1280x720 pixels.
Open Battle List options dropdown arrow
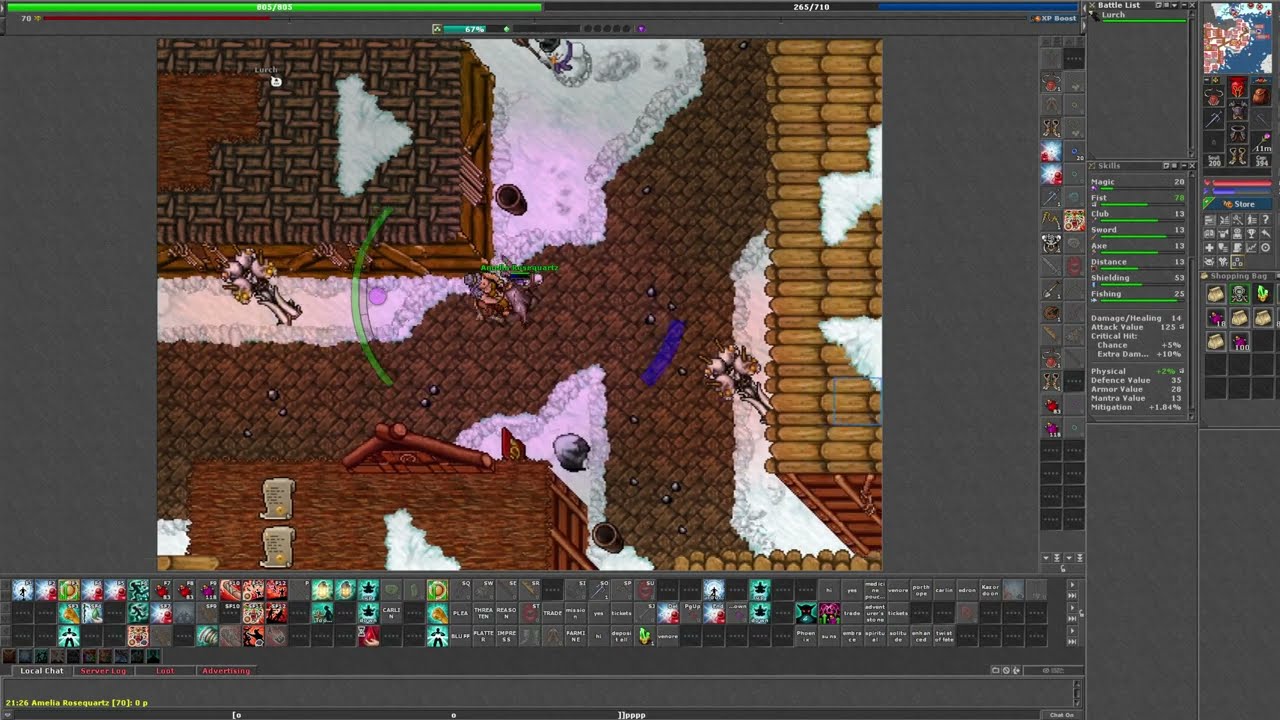tap(1175, 5)
